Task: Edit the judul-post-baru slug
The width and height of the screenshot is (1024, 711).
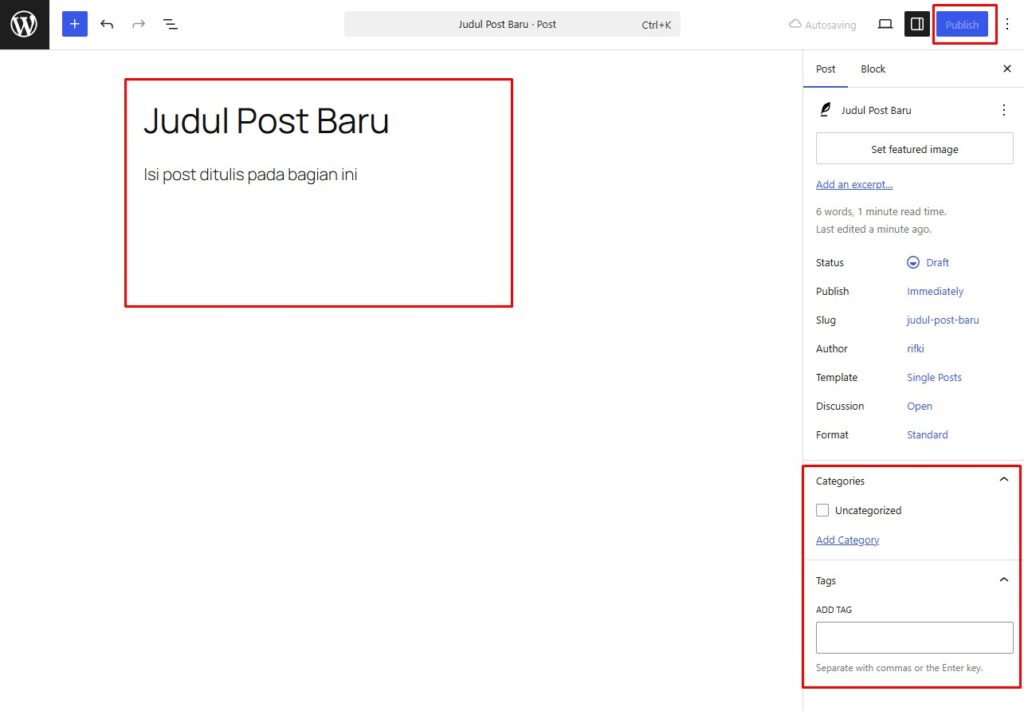Action: point(942,320)
